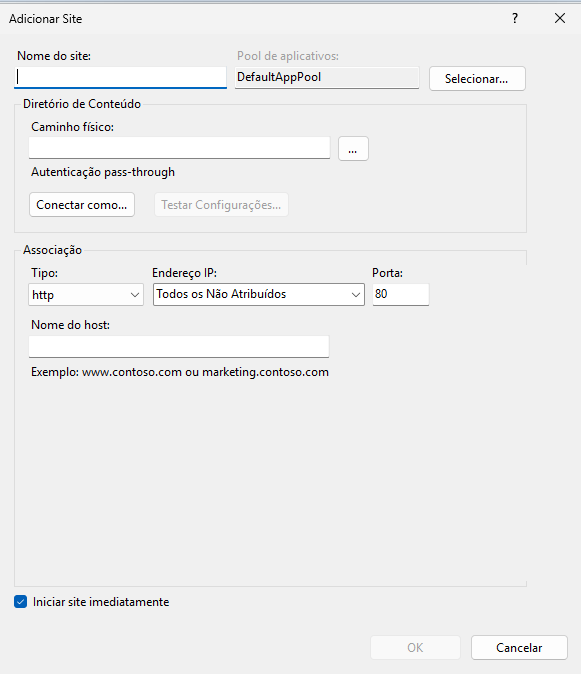Click the Tipo label
This screenshot has height=674, width=581.
(44, 273)
